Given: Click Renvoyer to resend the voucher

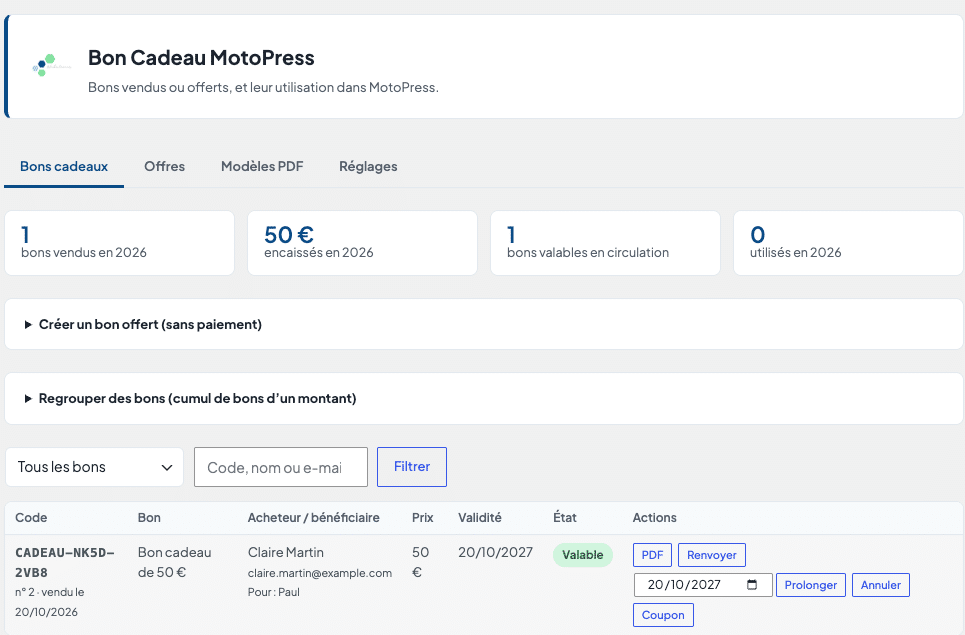Looking at the screenshot, I should click(711, 555).
